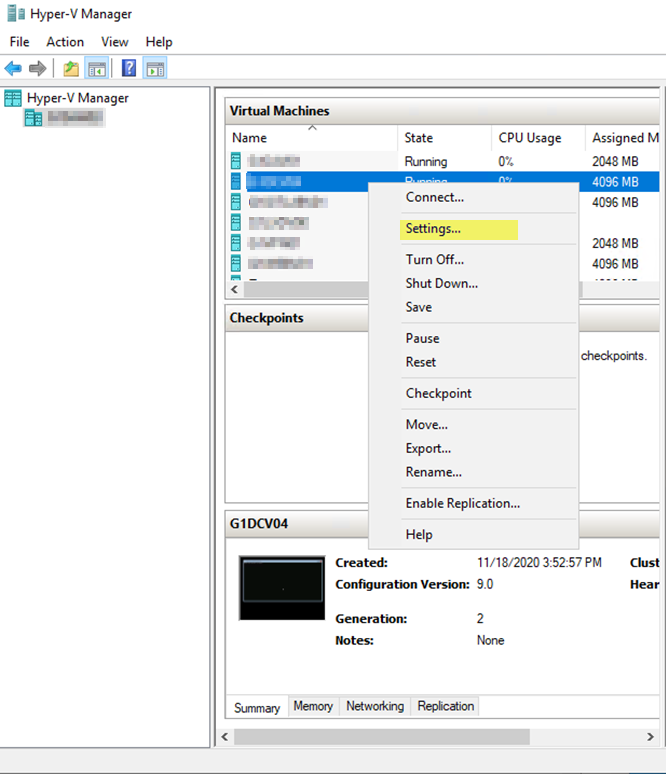
Task: Select the blurred server node under Hyper-V Manager
Action: click(75, 118)
